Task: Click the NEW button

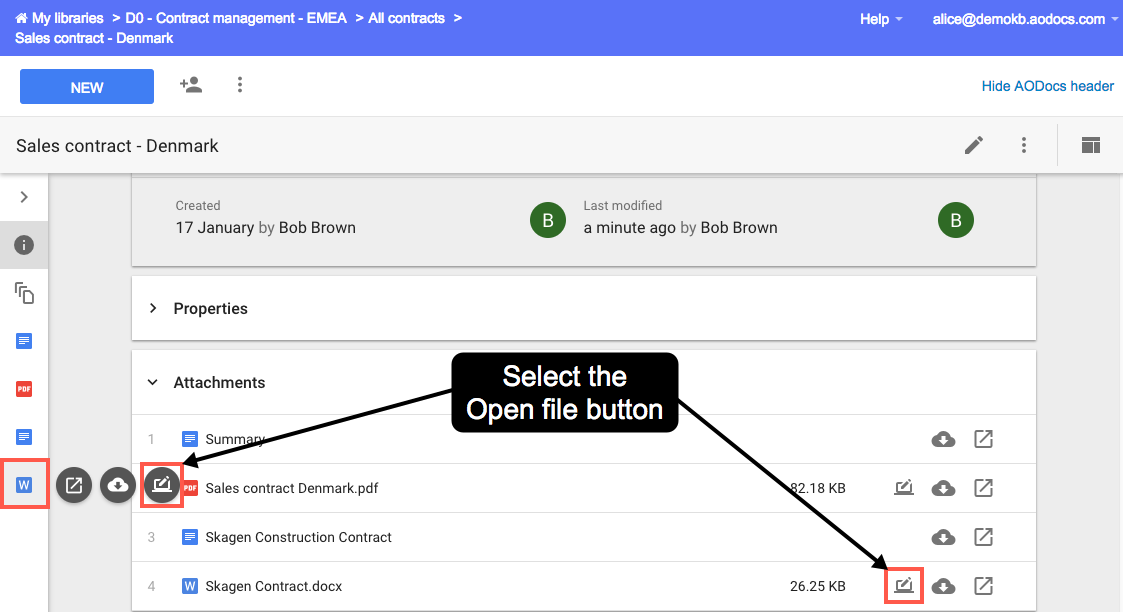Action: [87, 87]
